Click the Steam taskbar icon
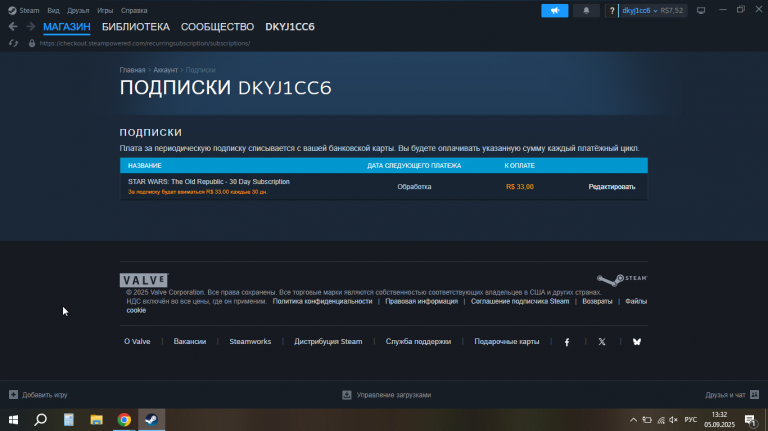 [x=151, y=420]
